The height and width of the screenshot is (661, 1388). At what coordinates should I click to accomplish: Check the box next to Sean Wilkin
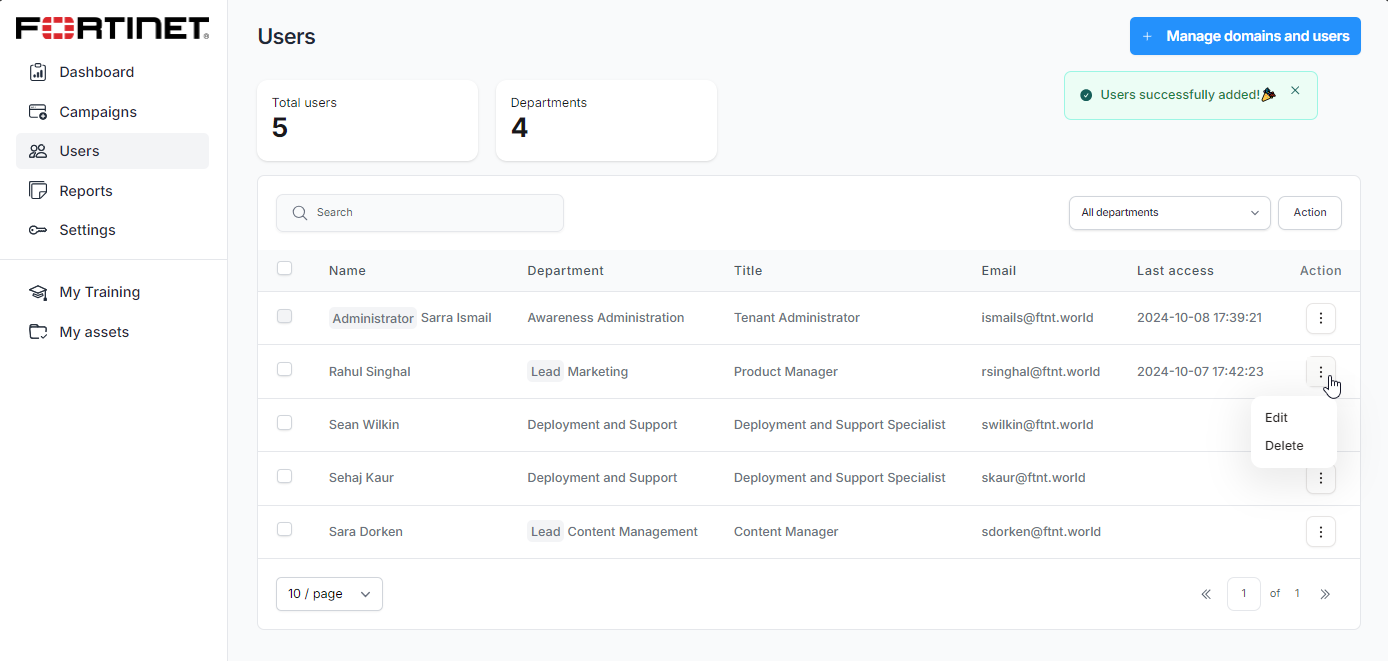click(285, 423)
